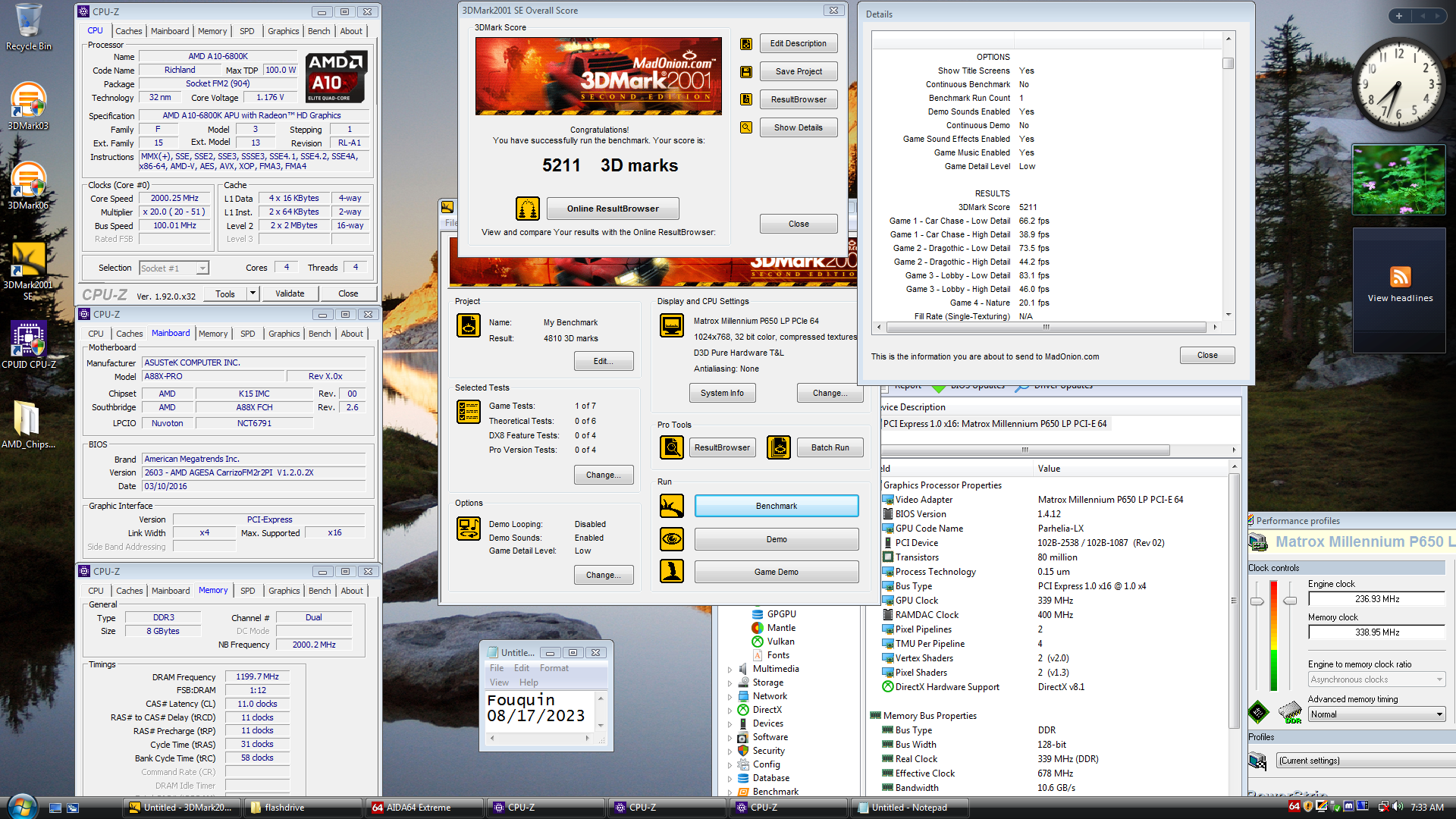Open the Current settings profiles dropdown

pos(1365,761)
